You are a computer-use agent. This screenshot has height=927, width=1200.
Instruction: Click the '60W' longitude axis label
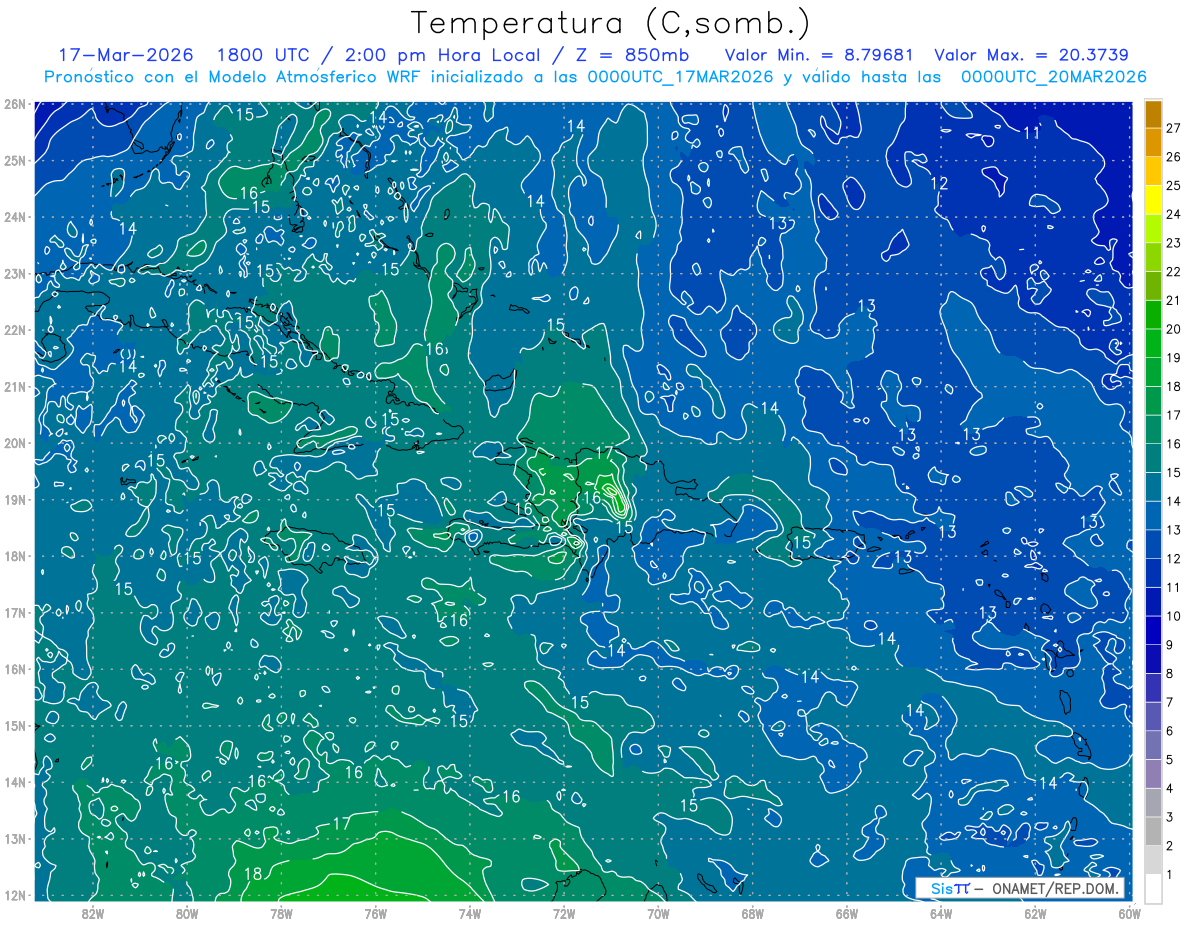pos(1128,914)
